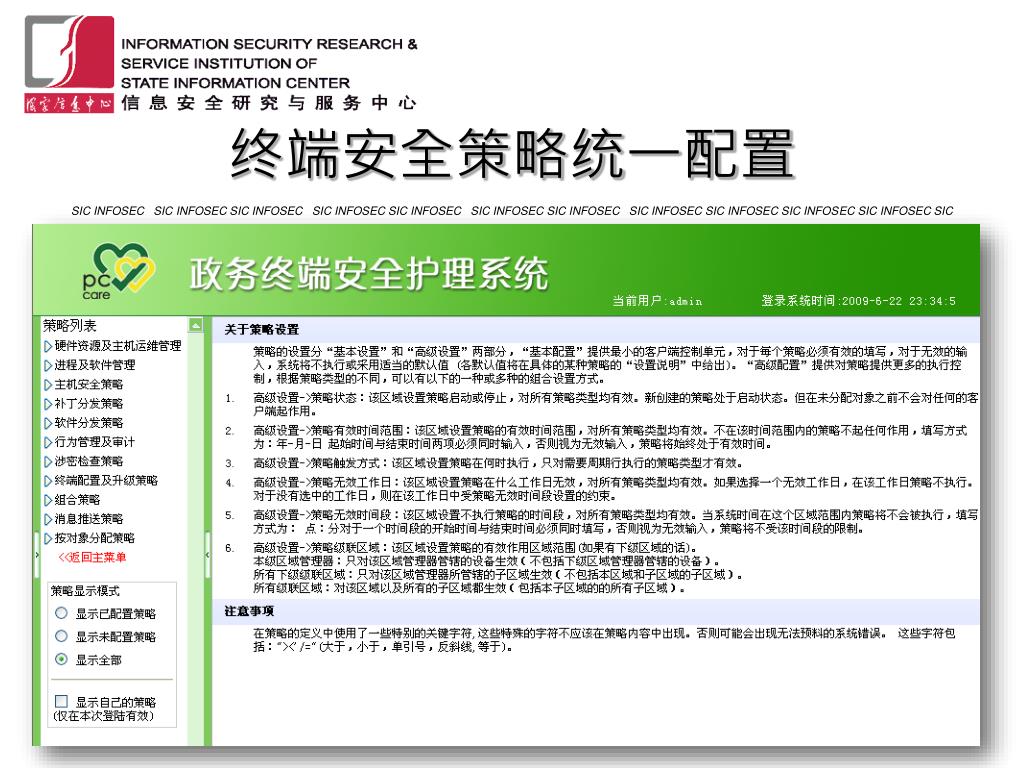
Task: Click the State Information Center logo
Action: tap(69, 63)
